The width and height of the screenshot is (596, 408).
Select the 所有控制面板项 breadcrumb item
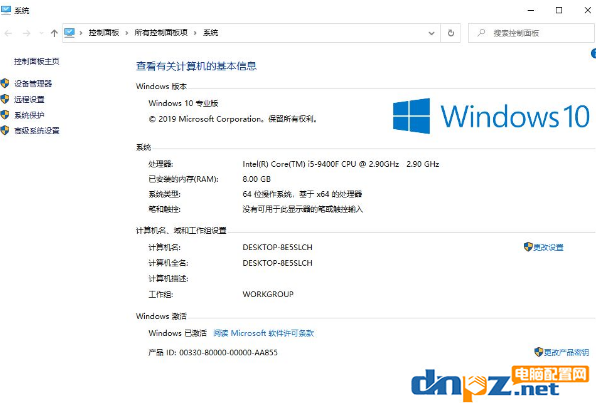(x=161, y=33)
